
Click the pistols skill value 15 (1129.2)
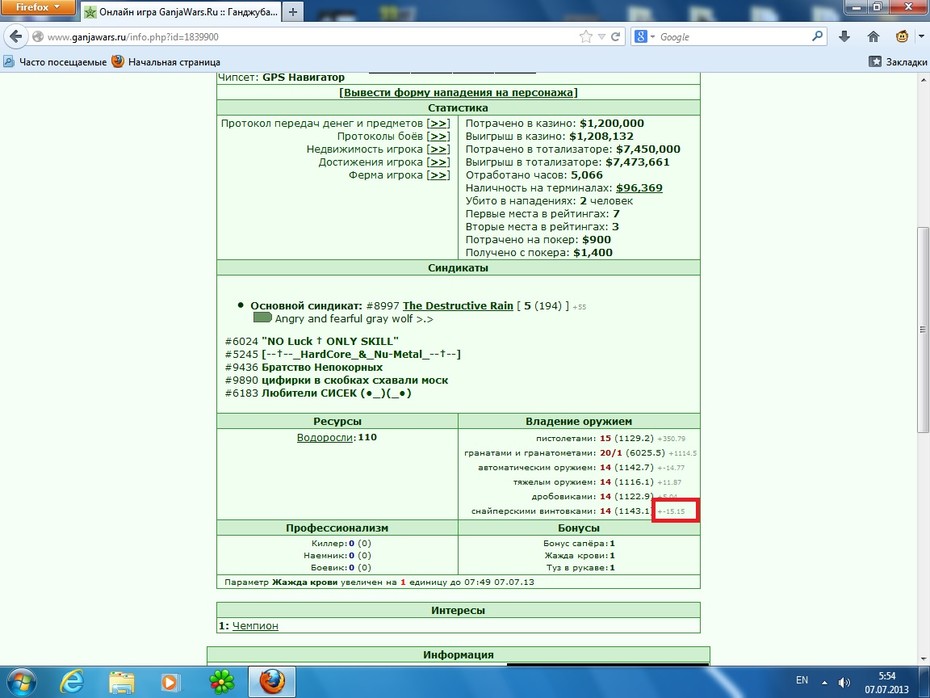click(x=626, y=439)
